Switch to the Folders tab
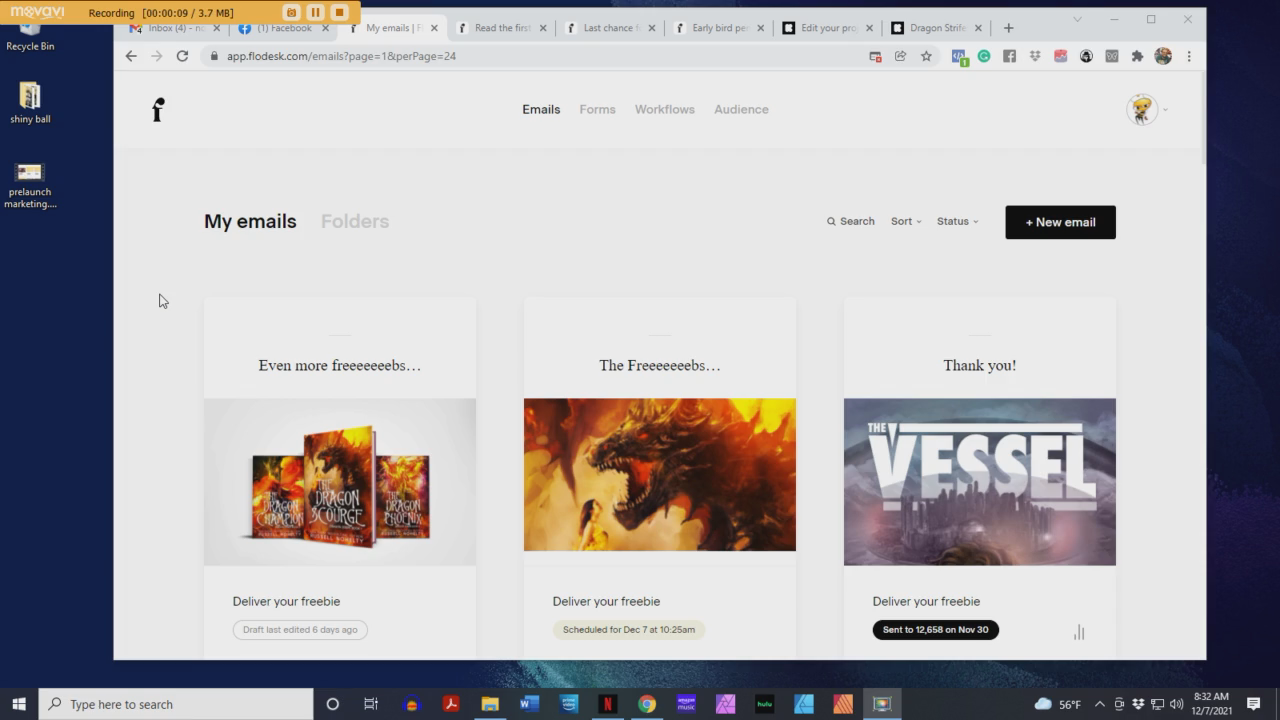The height and width of the screenshot is (720, 1280). [x=354, y=222]
